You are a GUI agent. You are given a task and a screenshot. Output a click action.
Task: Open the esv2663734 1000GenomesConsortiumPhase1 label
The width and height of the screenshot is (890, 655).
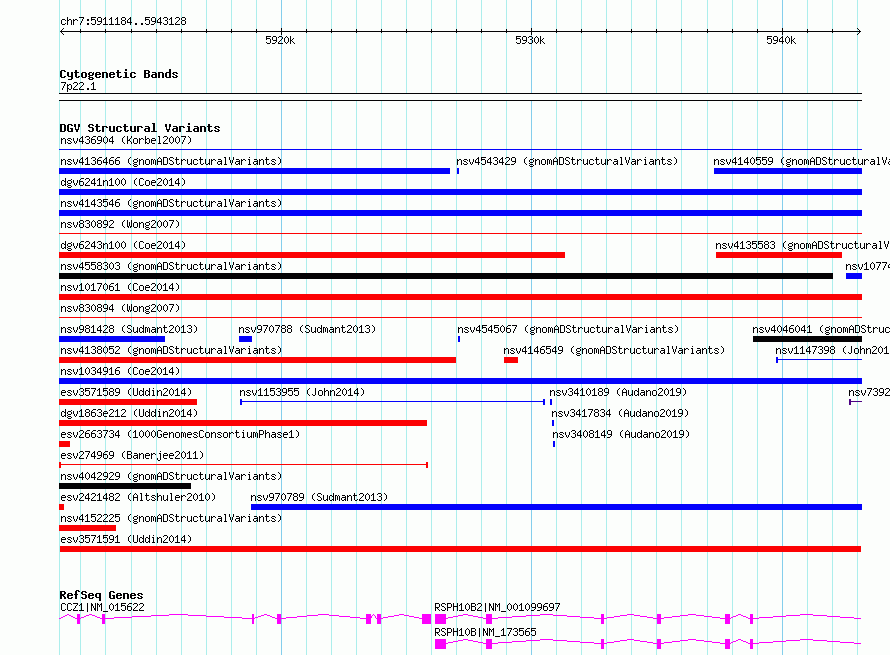[x=180, y=434]
